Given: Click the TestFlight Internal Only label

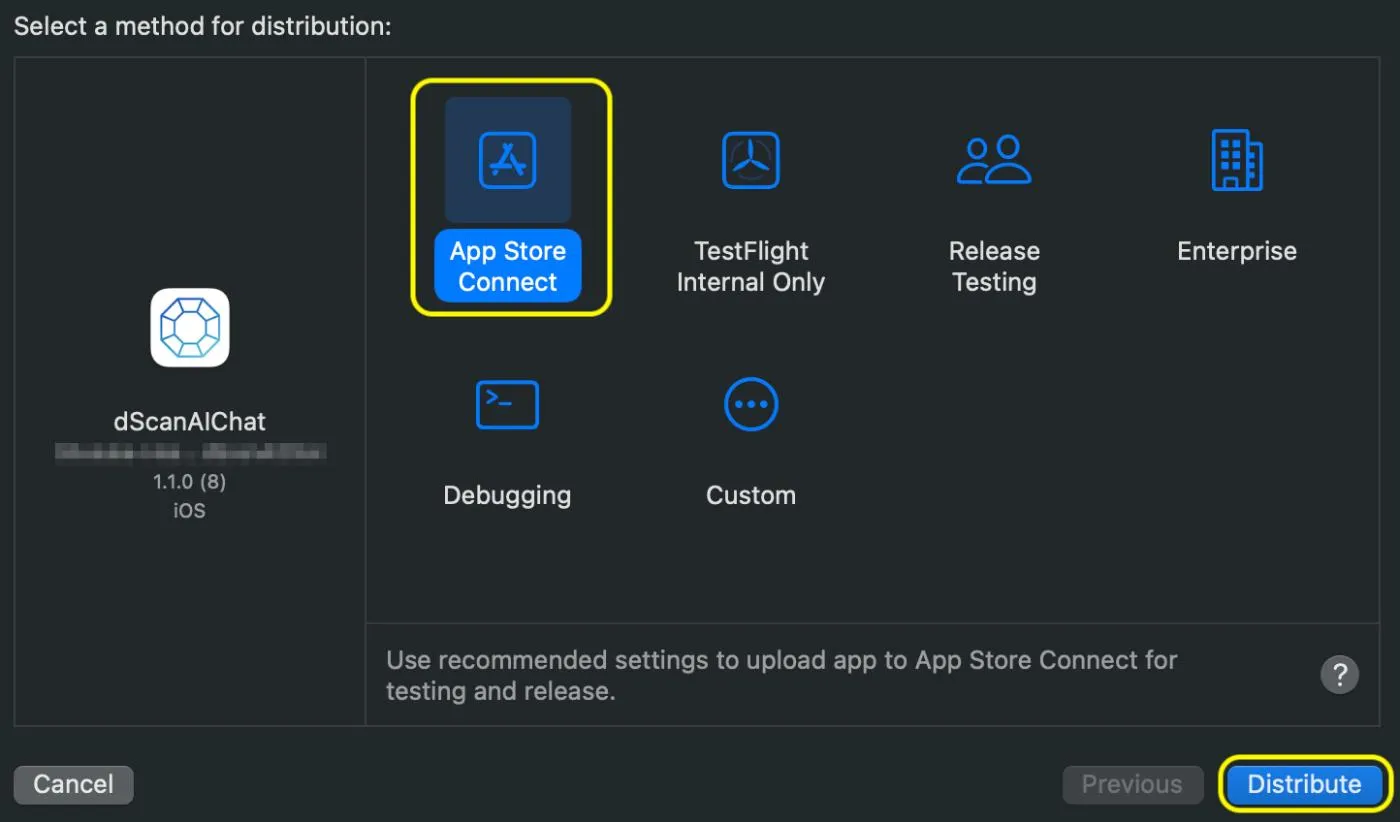Looking at the screenshot, I should tap(751, 266).
